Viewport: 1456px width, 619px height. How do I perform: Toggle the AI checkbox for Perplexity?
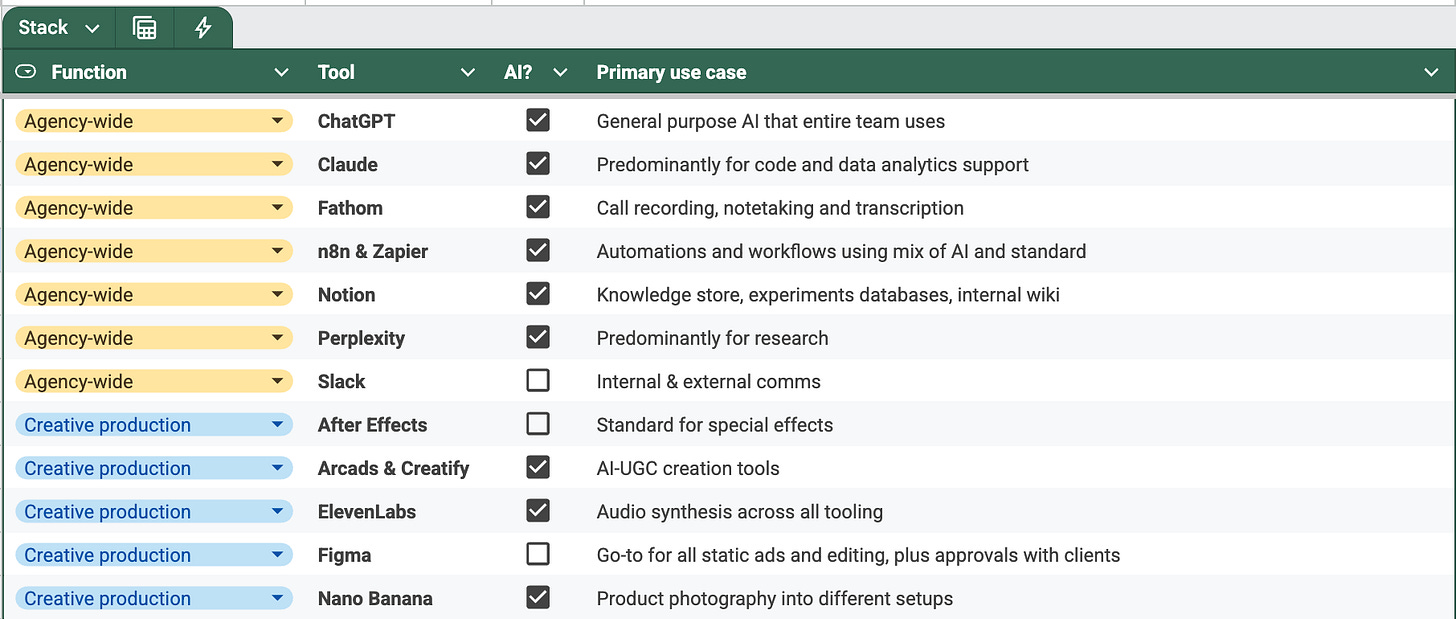pyautogui.click(x=538, y=337)
